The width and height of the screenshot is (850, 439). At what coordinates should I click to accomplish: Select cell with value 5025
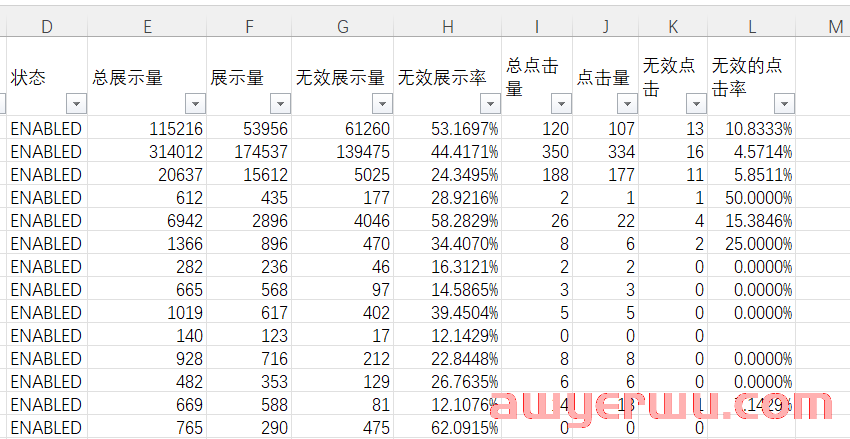[x=343, y=175]
